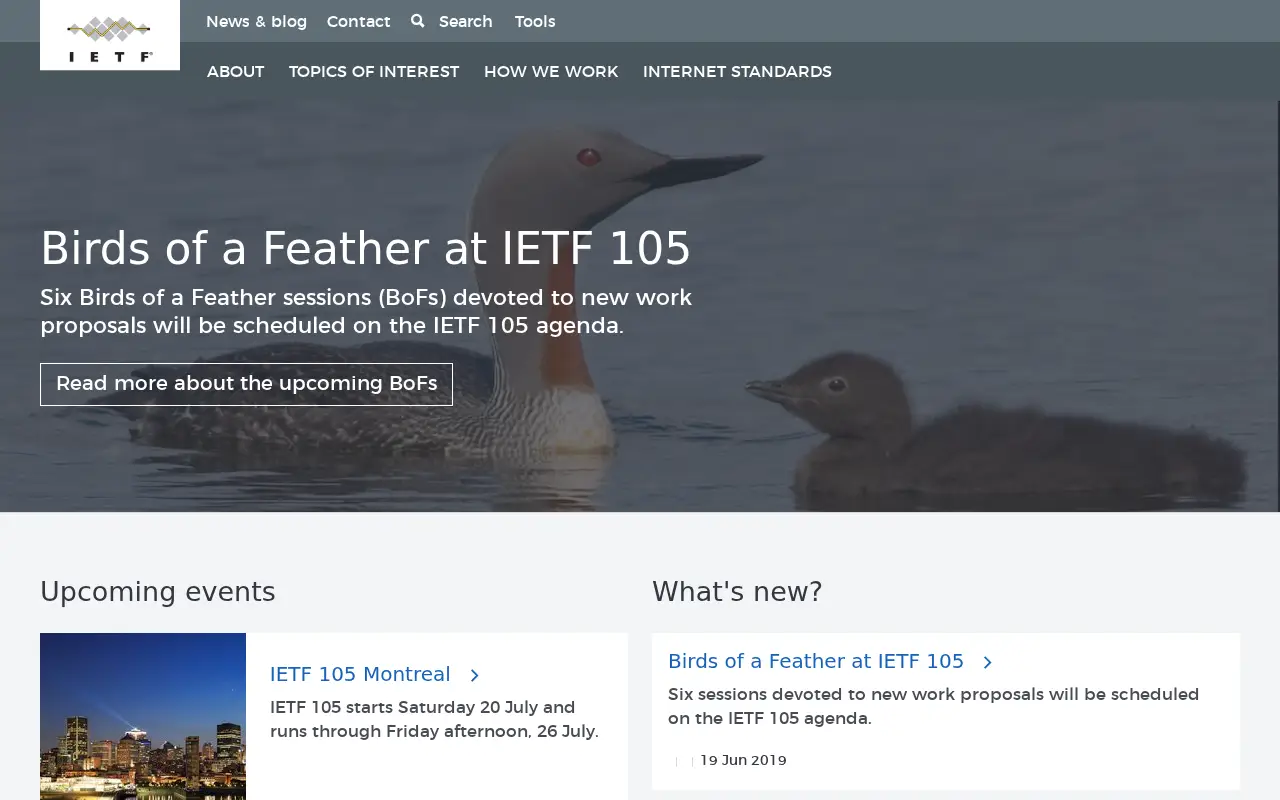
Task: Open the Search text link
Action: click(x=466, y=21)
